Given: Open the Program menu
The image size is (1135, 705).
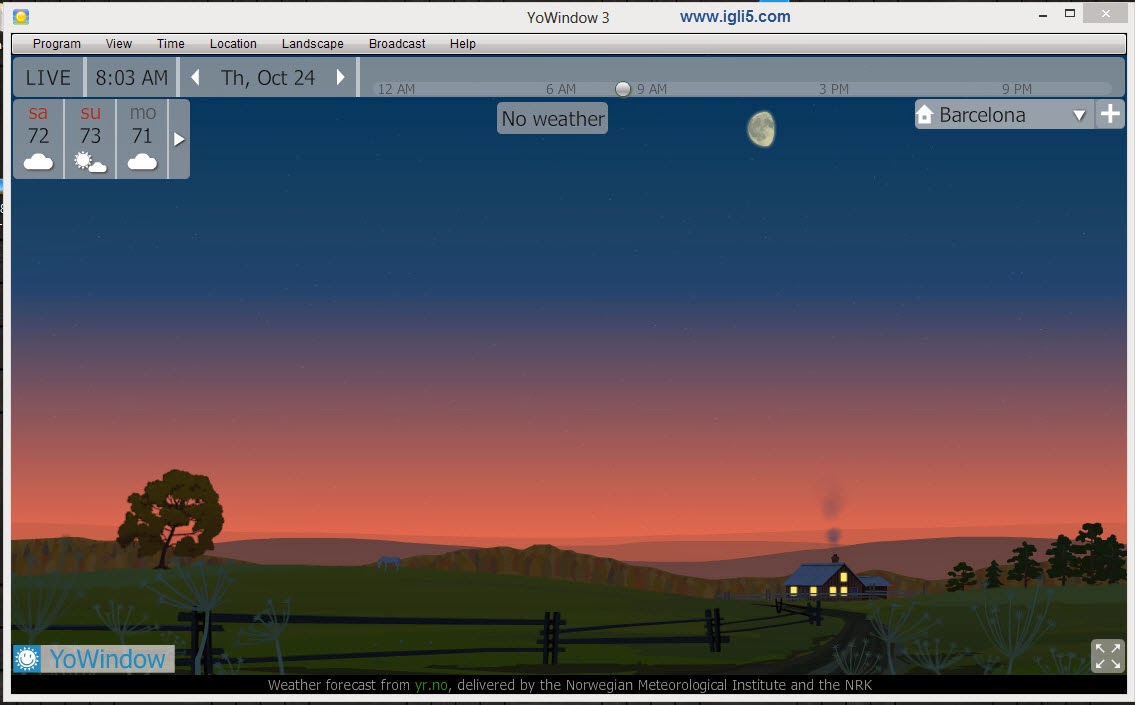Looking at the screenshot, I should point(57,44).
